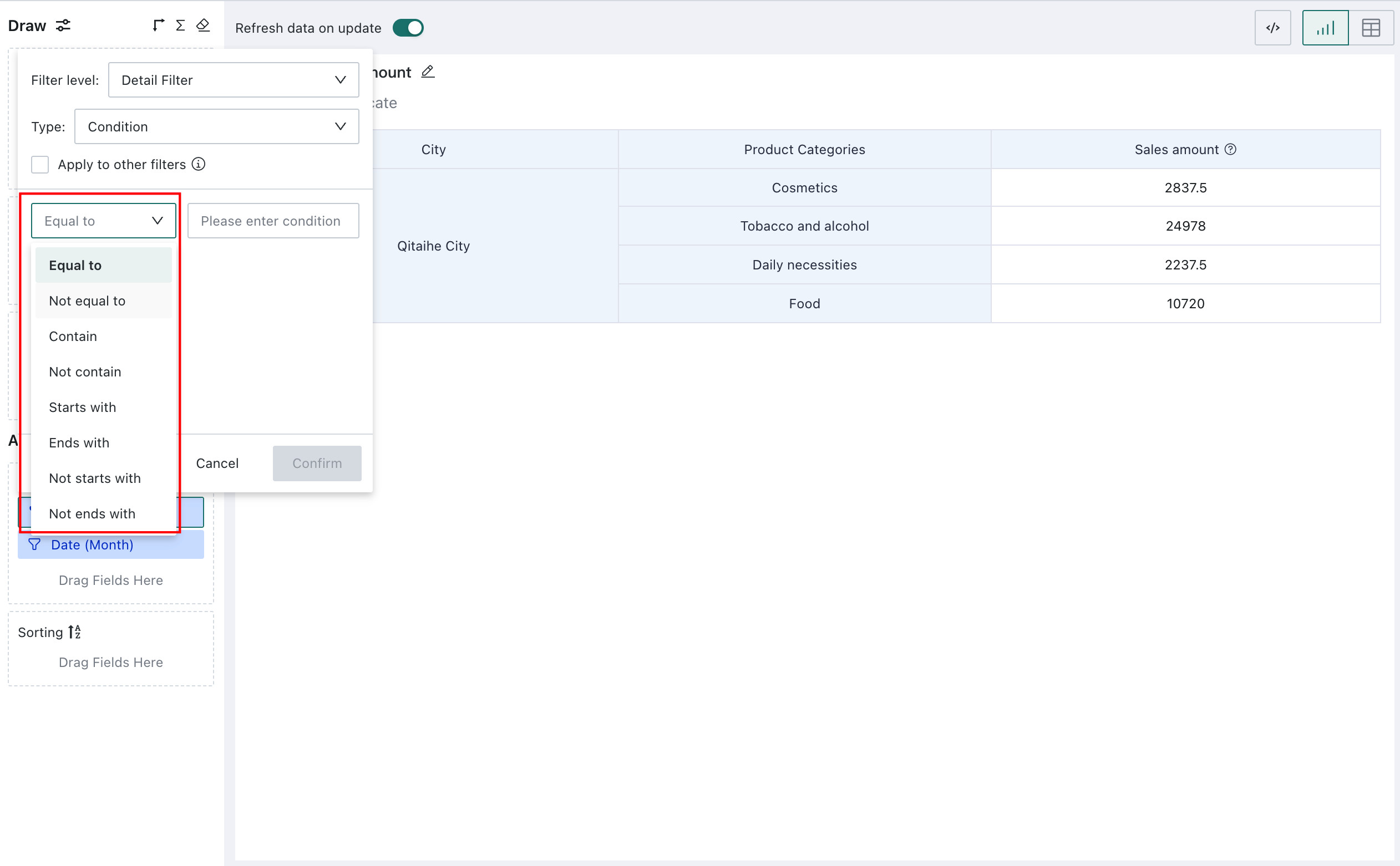Check the Apply to other filters checkbox
This screenshot has height=866, width=1400.
tap(39, 164)
